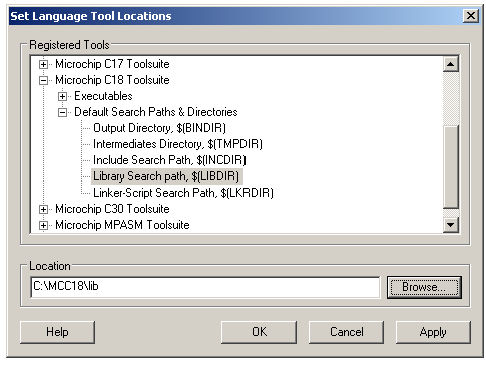Select Microchip C18 Toolsuite item
This screenshot has height=365, width=486.
[112, 80]
